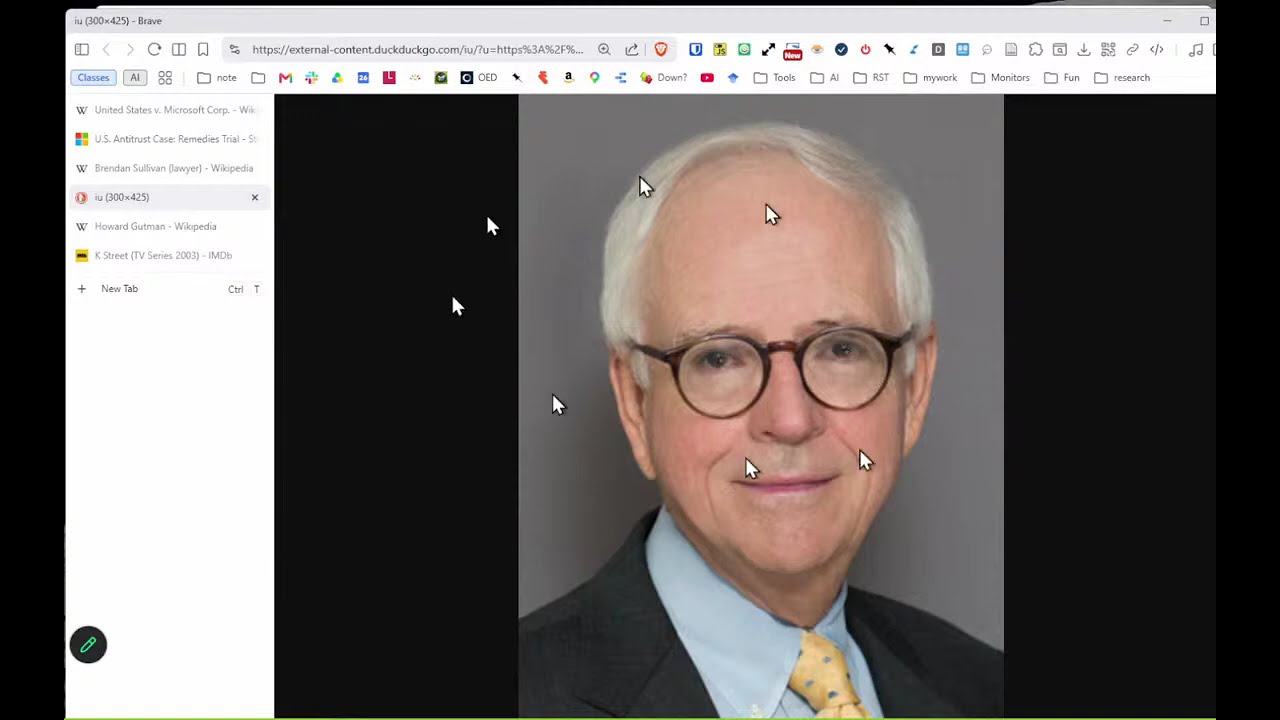Close the iu (300×425) tab

255,197
